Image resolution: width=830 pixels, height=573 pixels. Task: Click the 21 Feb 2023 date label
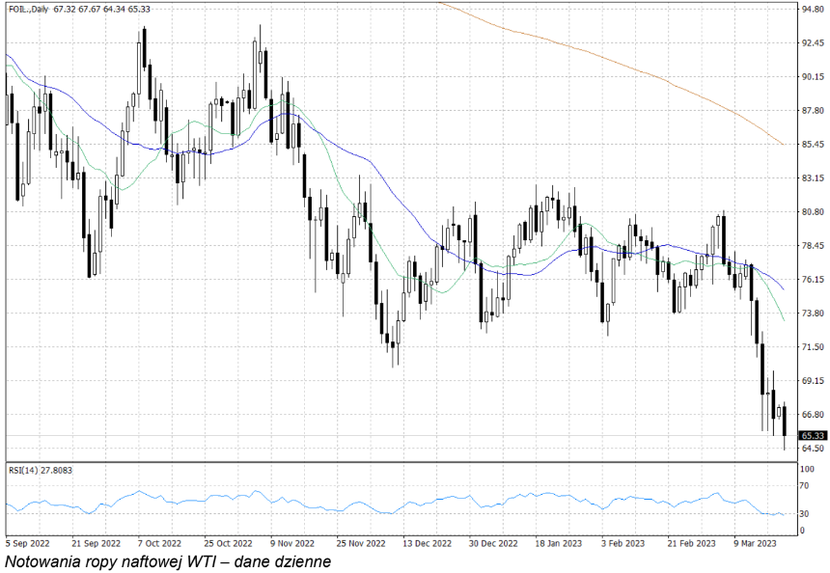(x=691, y=543)
